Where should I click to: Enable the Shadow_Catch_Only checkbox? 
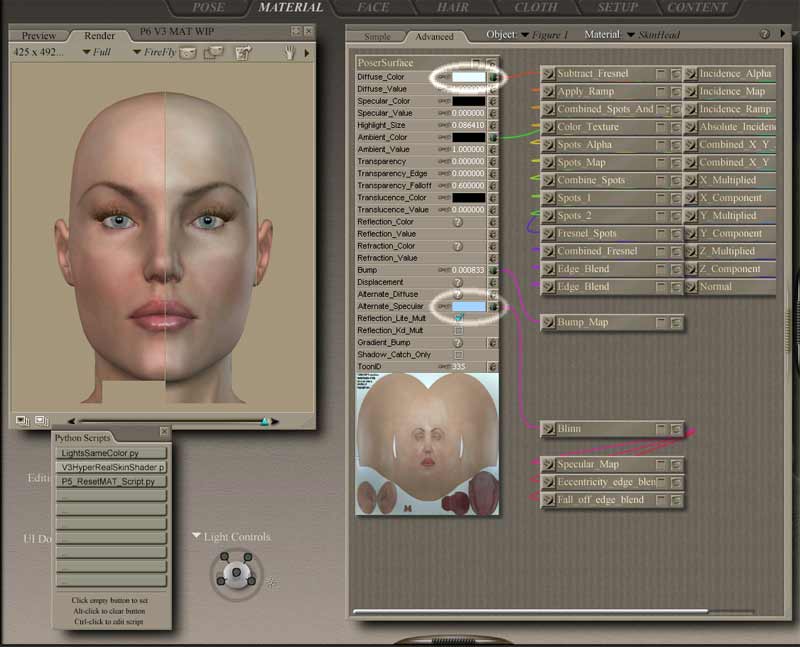(459, 354)
